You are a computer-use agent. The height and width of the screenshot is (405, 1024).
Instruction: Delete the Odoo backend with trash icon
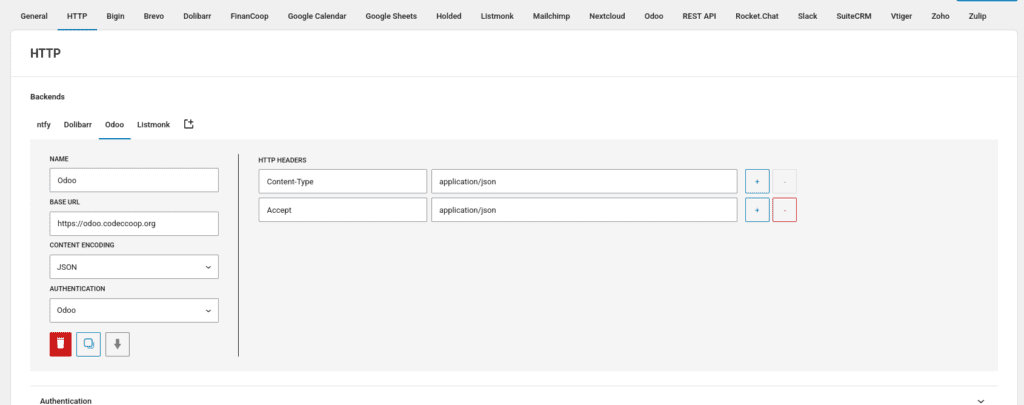[61, 344]
